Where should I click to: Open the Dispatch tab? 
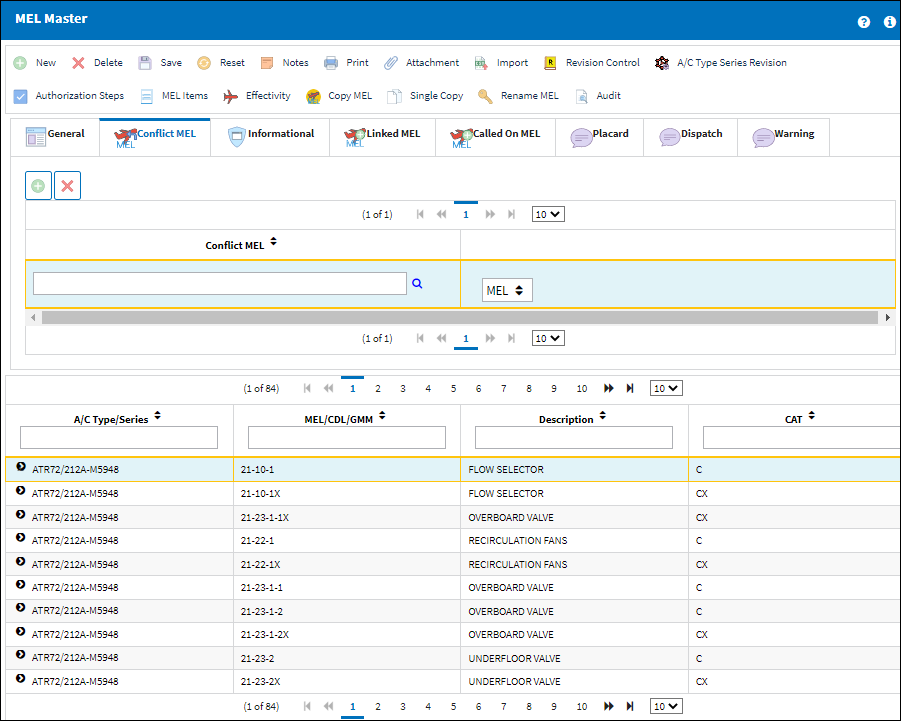691,137
